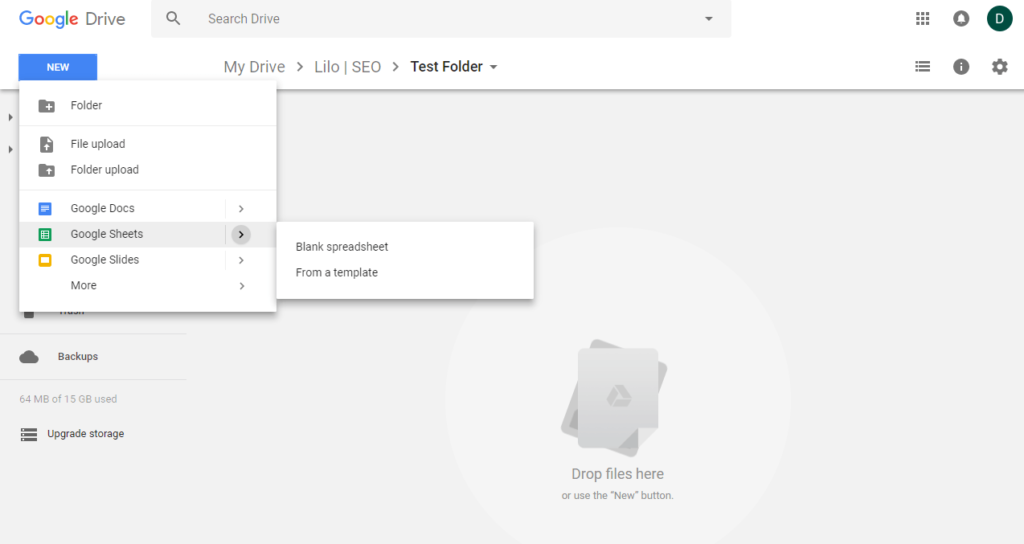
Task: Open the Google apps grid
Action: 922,19
